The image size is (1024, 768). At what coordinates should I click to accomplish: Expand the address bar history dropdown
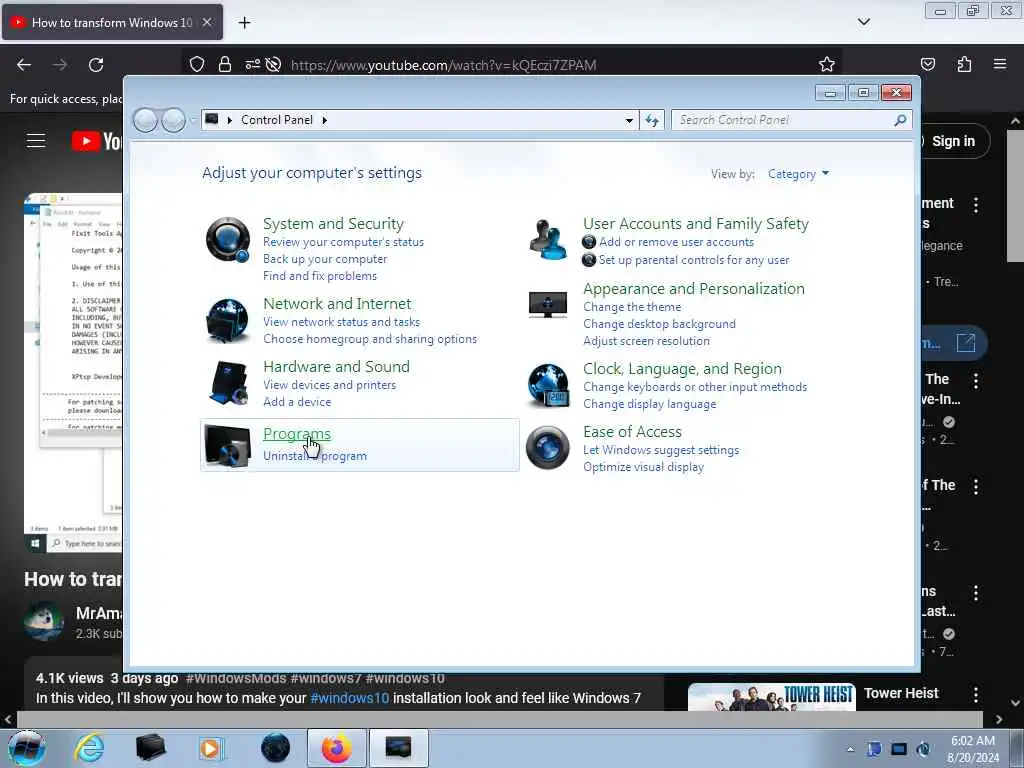tap(629, 120)
